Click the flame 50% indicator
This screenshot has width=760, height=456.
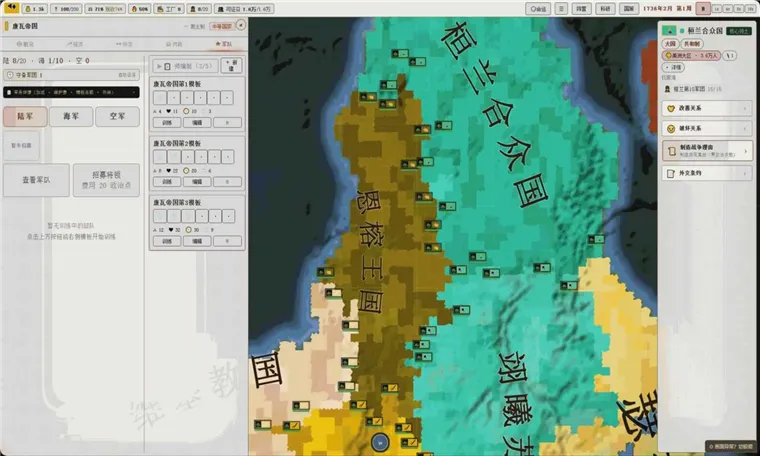point(140,9)
